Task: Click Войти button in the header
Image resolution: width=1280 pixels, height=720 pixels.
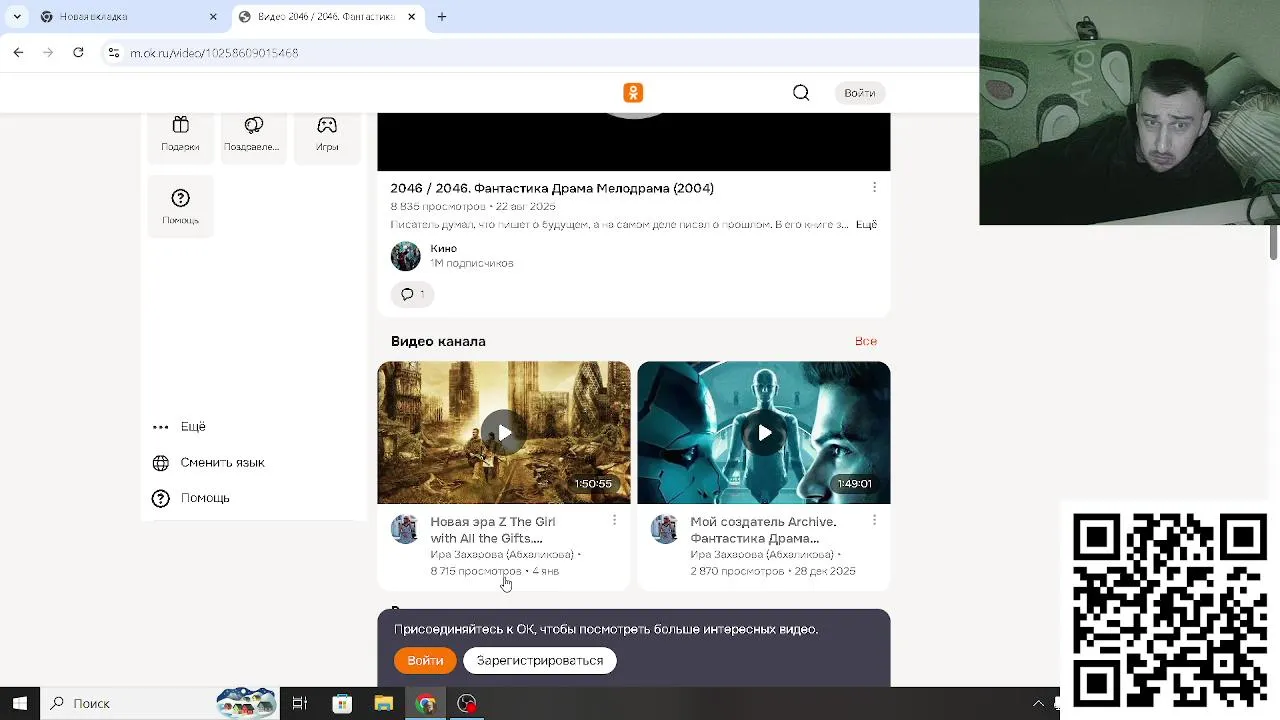Action: tap(859, 93)
